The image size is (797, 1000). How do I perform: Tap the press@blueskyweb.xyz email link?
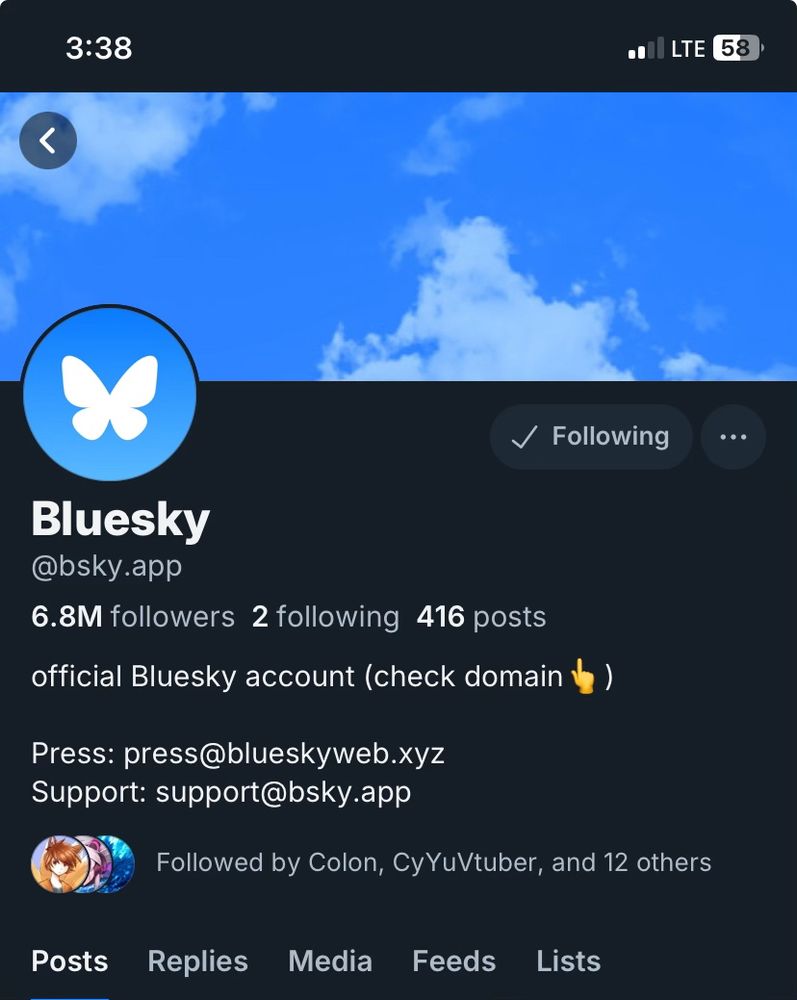tap(284, 753)
